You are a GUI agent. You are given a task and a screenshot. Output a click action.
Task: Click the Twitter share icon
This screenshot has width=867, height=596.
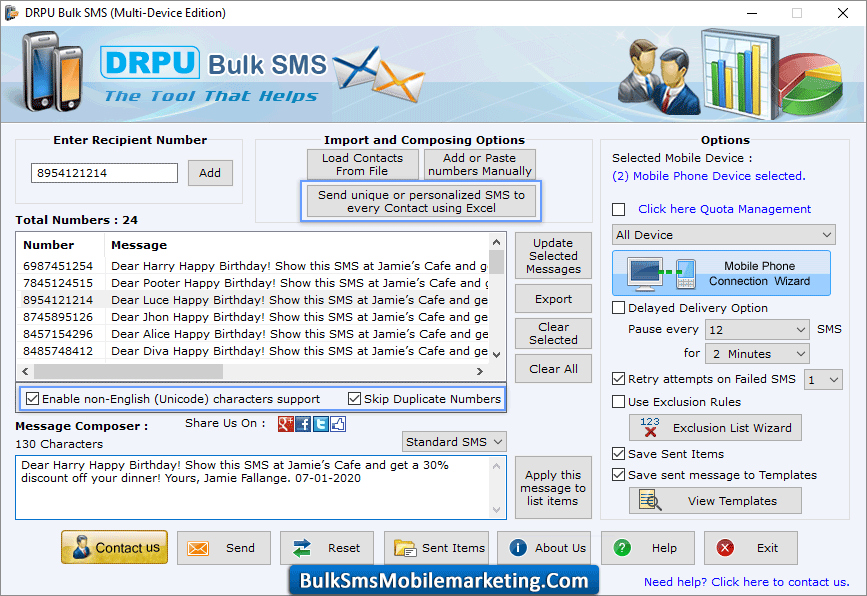[321, 424]
